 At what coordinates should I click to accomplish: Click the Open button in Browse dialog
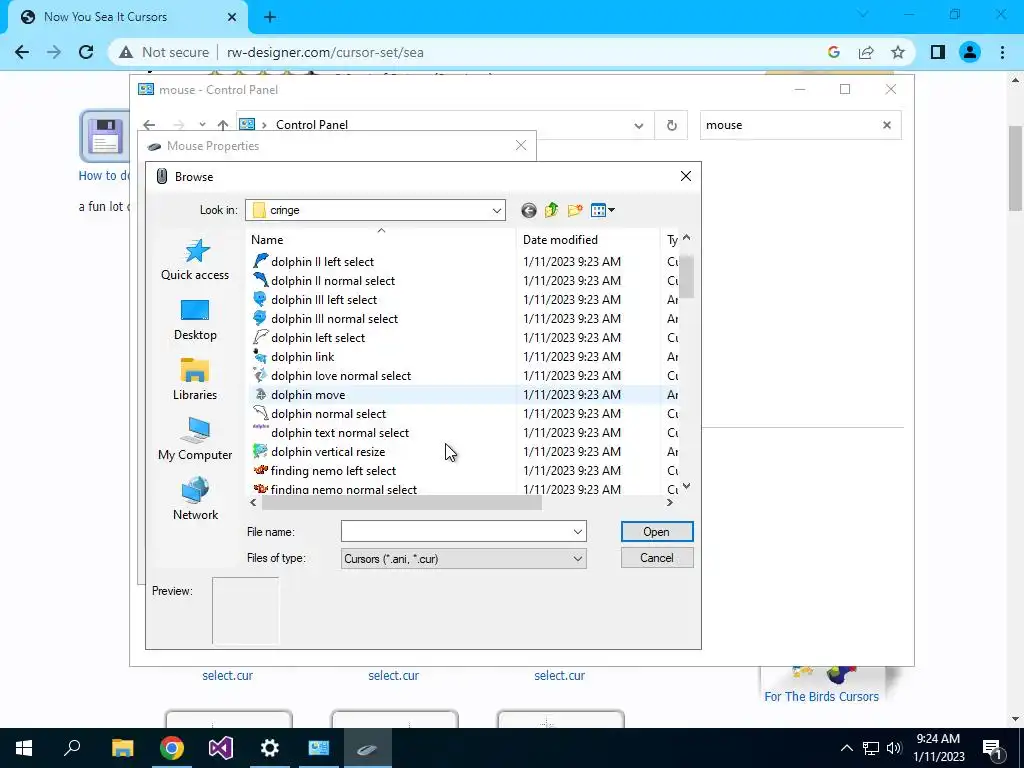[656, 532]
